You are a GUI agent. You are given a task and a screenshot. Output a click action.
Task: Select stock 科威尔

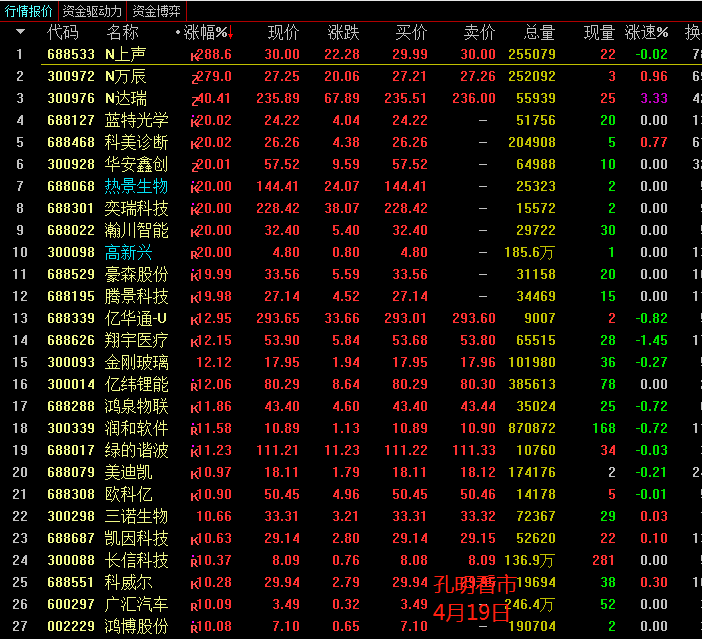click(128, 582)
